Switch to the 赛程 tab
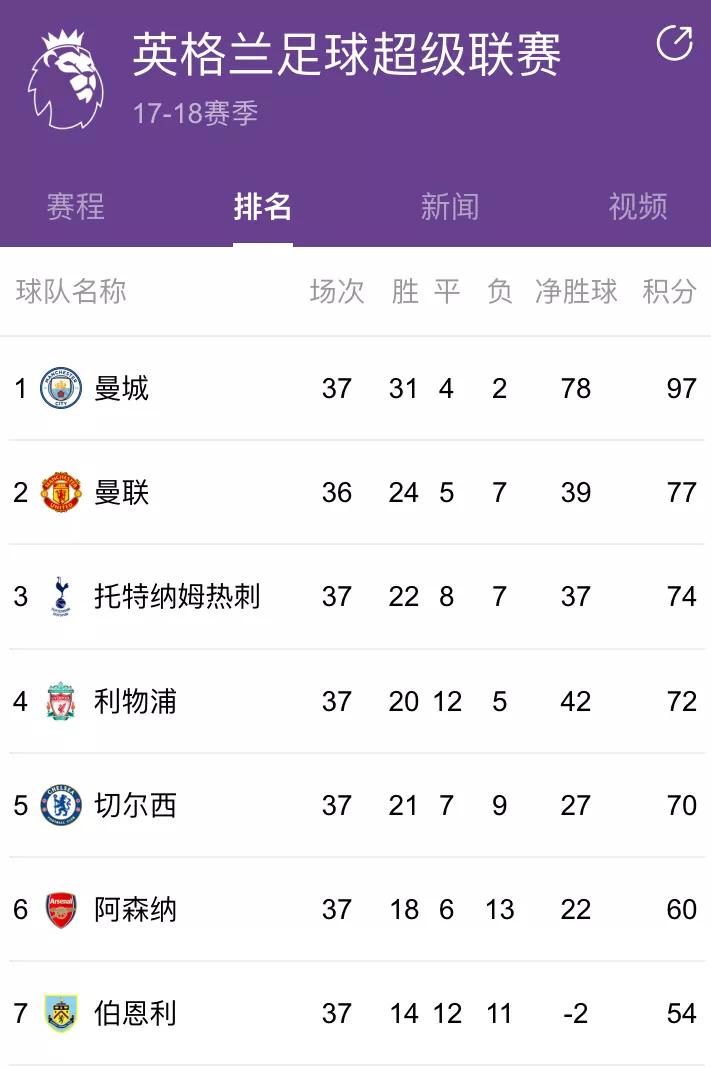The image size is (711, 1068). pyautogui.click(x=75, y=207)
